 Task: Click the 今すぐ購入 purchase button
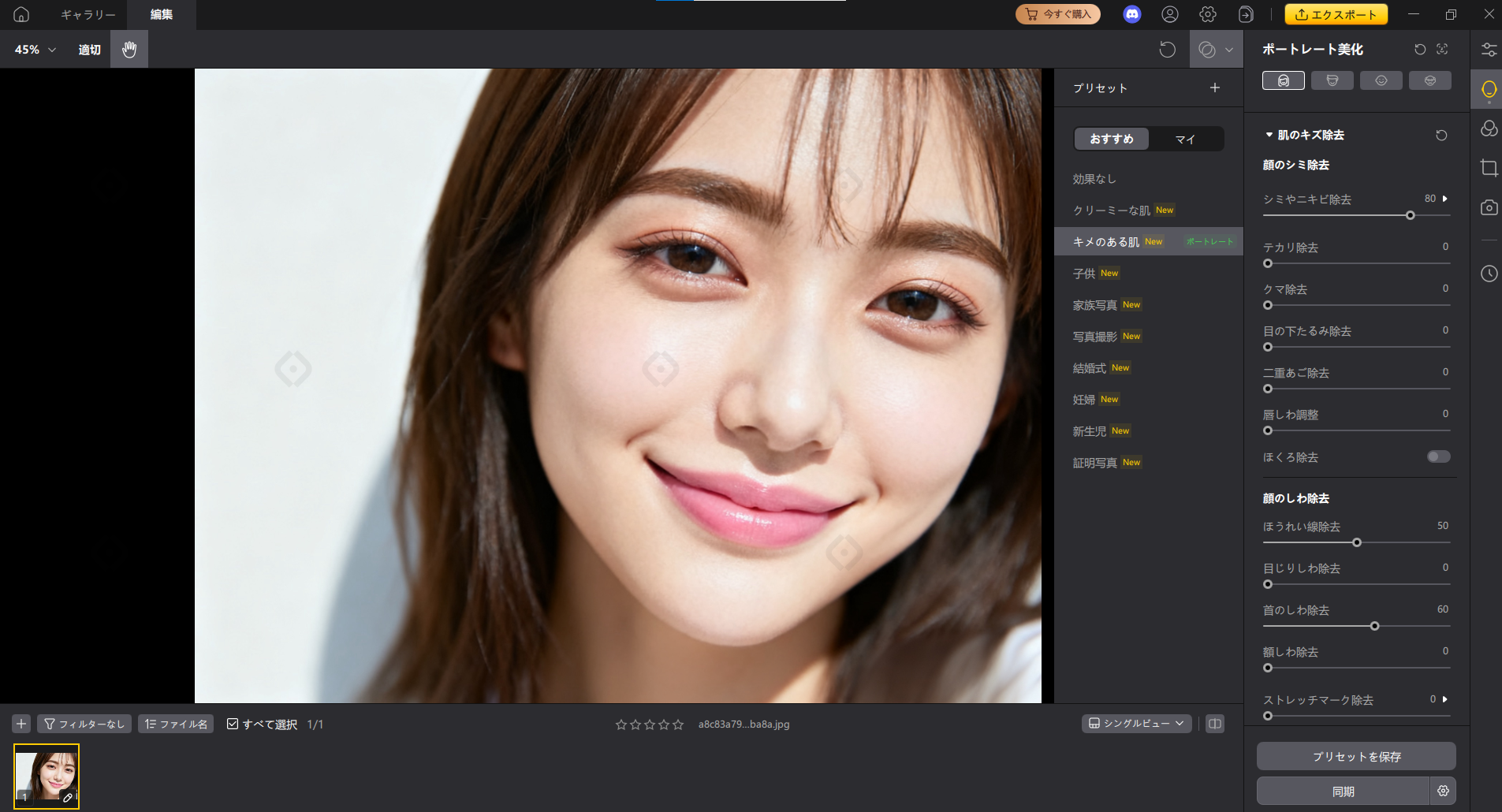pyautogui.click(x=1057, y=13)
